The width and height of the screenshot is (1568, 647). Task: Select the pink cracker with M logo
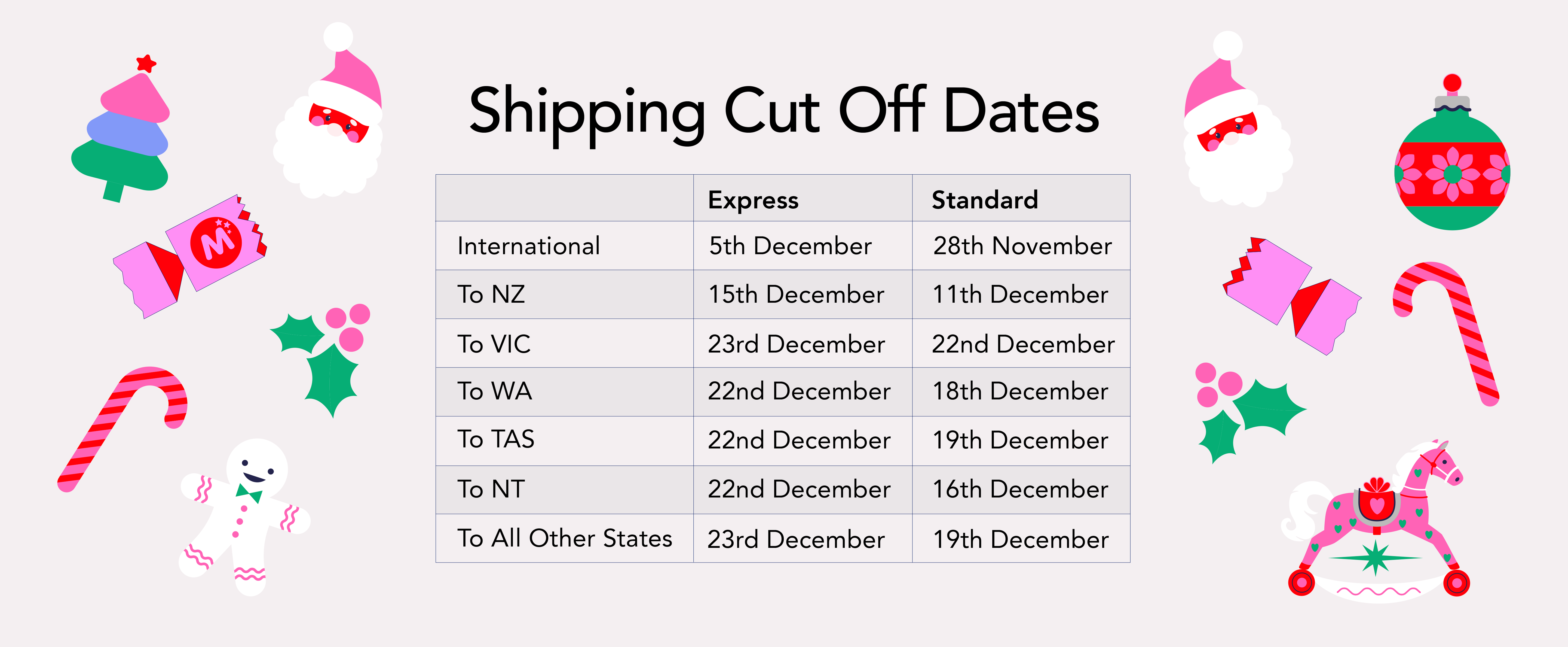(192, 256)
